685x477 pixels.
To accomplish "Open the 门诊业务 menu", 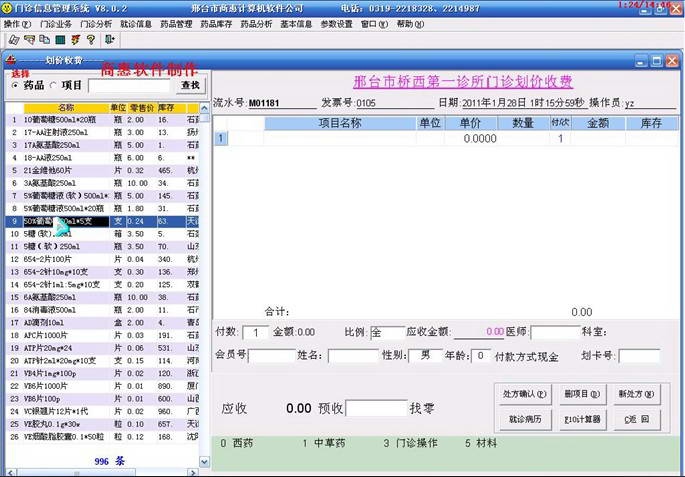I will click(56, 24).
